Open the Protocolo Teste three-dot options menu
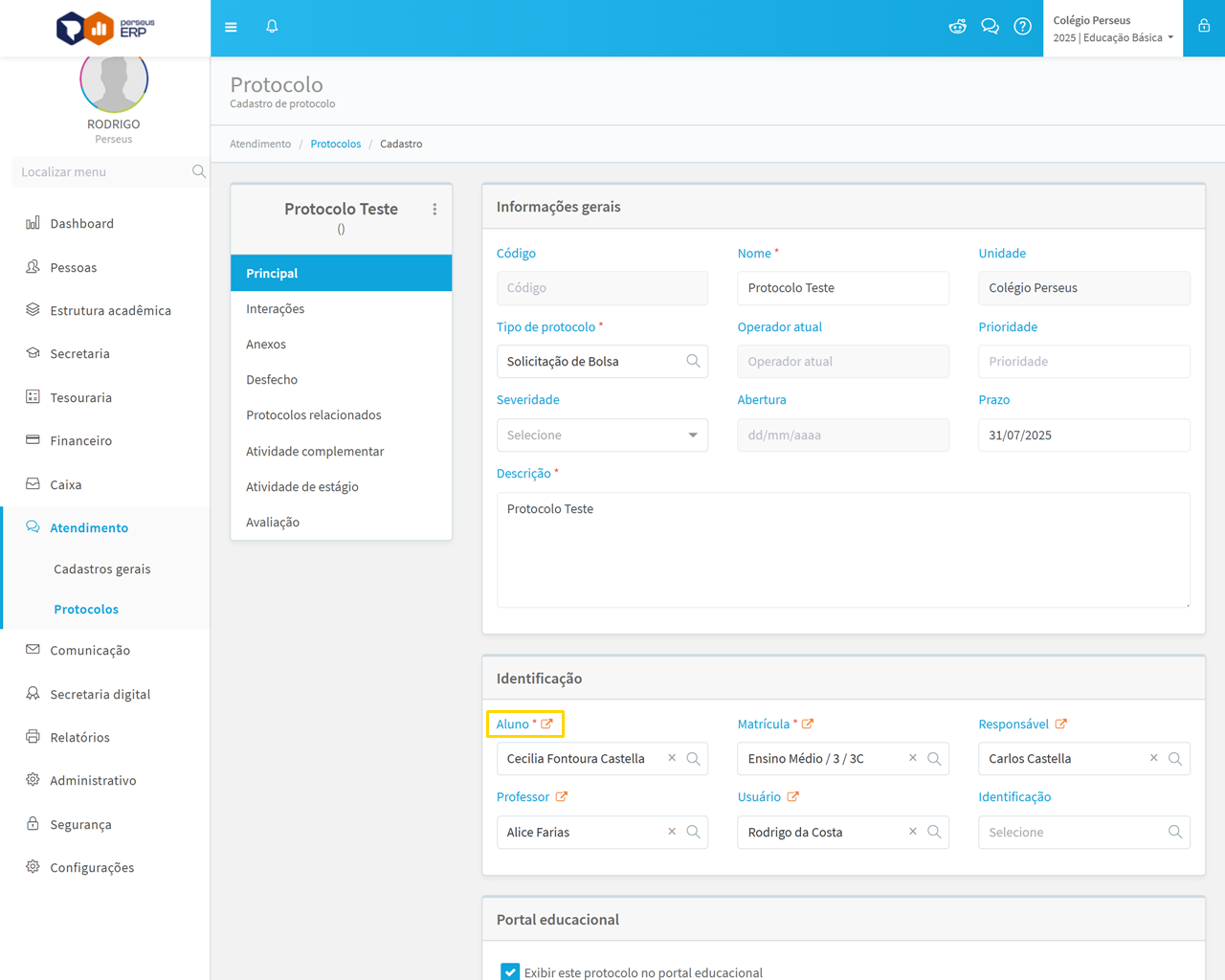The image size is (1225, 980). [434, 209]
